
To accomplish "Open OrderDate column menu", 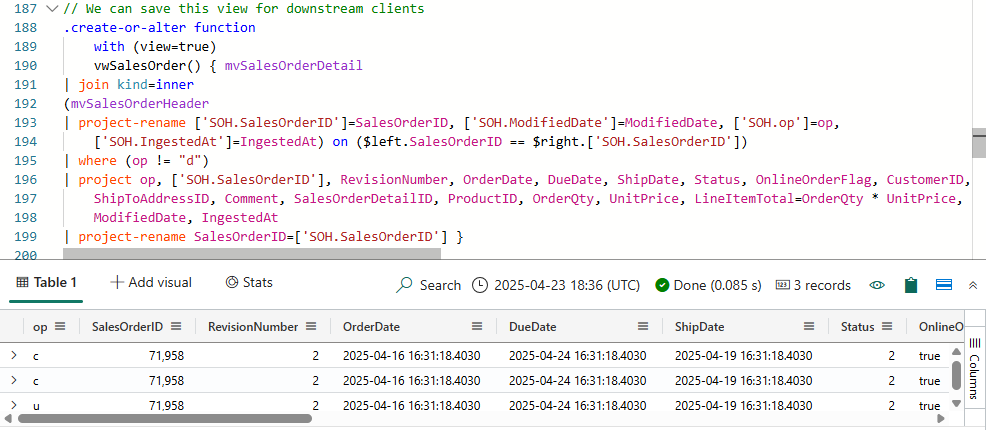I will pos(477,326).
